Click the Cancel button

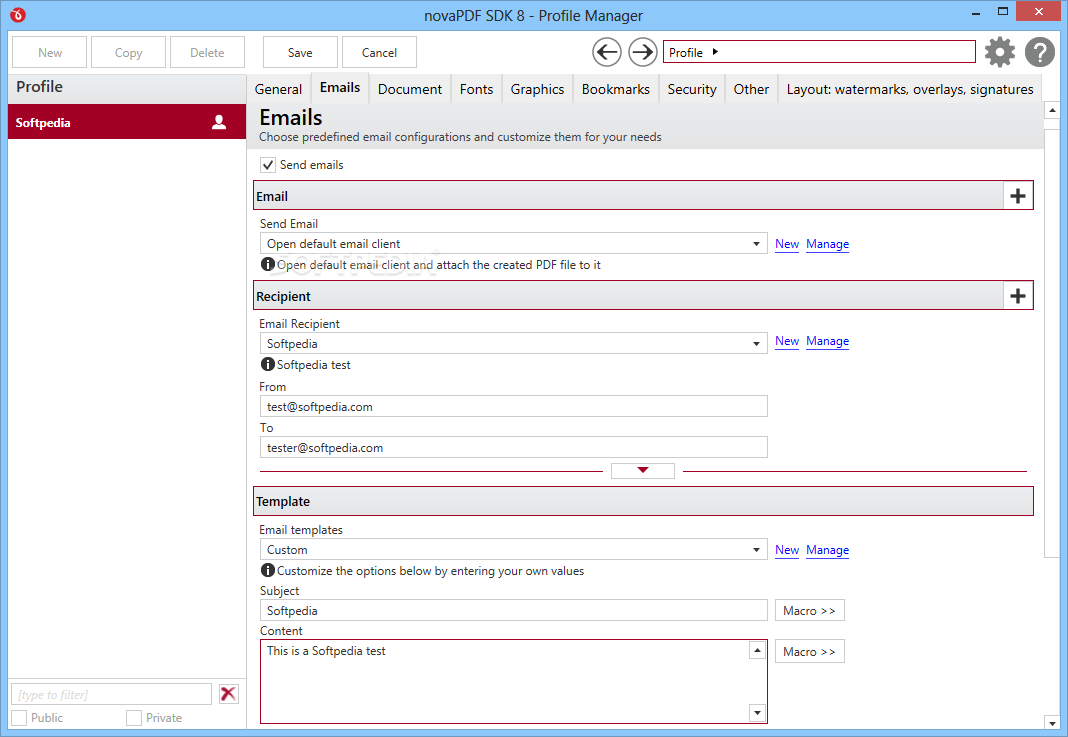coord(379,52)
